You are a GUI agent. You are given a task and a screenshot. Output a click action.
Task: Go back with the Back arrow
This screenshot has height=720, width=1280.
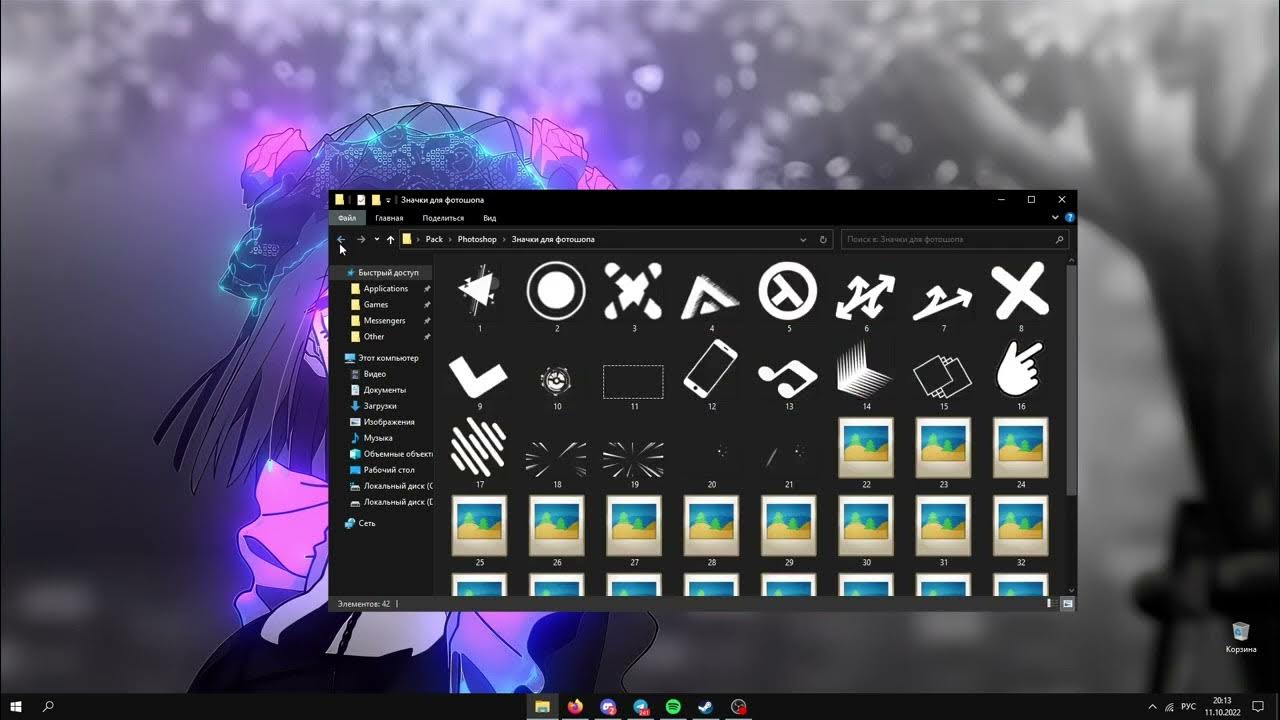click(x=342, y=240)
